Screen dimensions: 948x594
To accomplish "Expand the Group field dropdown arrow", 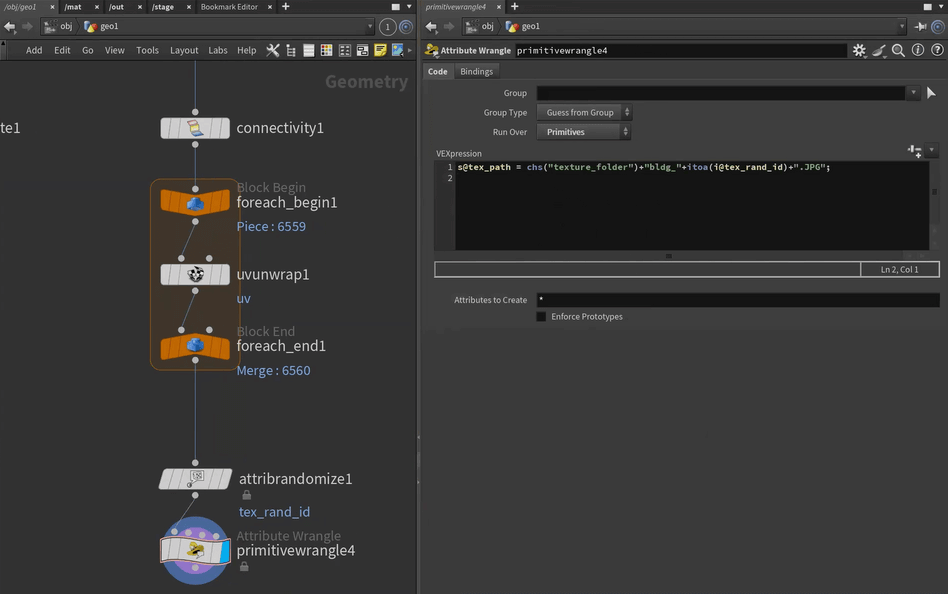I will (x=912, y=93).
